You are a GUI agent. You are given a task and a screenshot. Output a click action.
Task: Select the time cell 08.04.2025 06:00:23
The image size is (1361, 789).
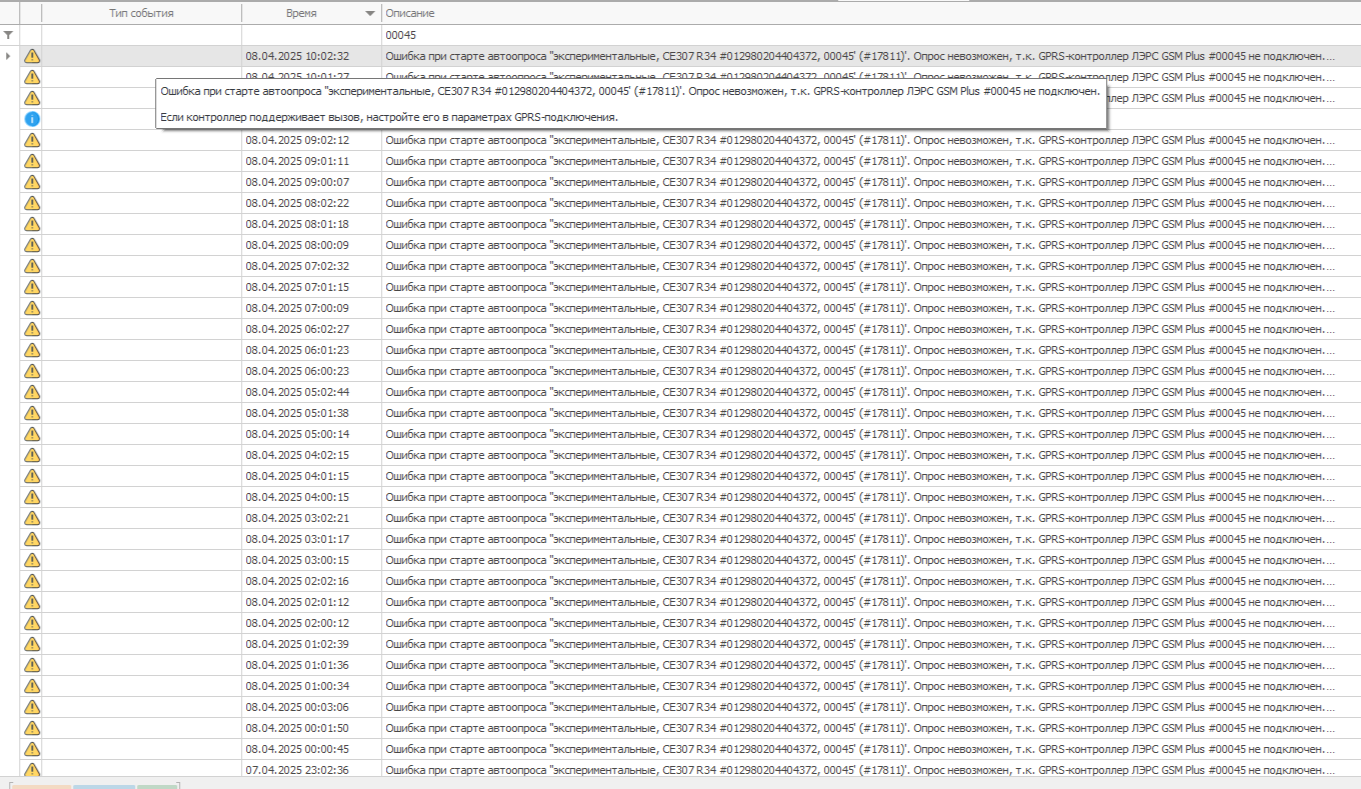click(311, 371)
